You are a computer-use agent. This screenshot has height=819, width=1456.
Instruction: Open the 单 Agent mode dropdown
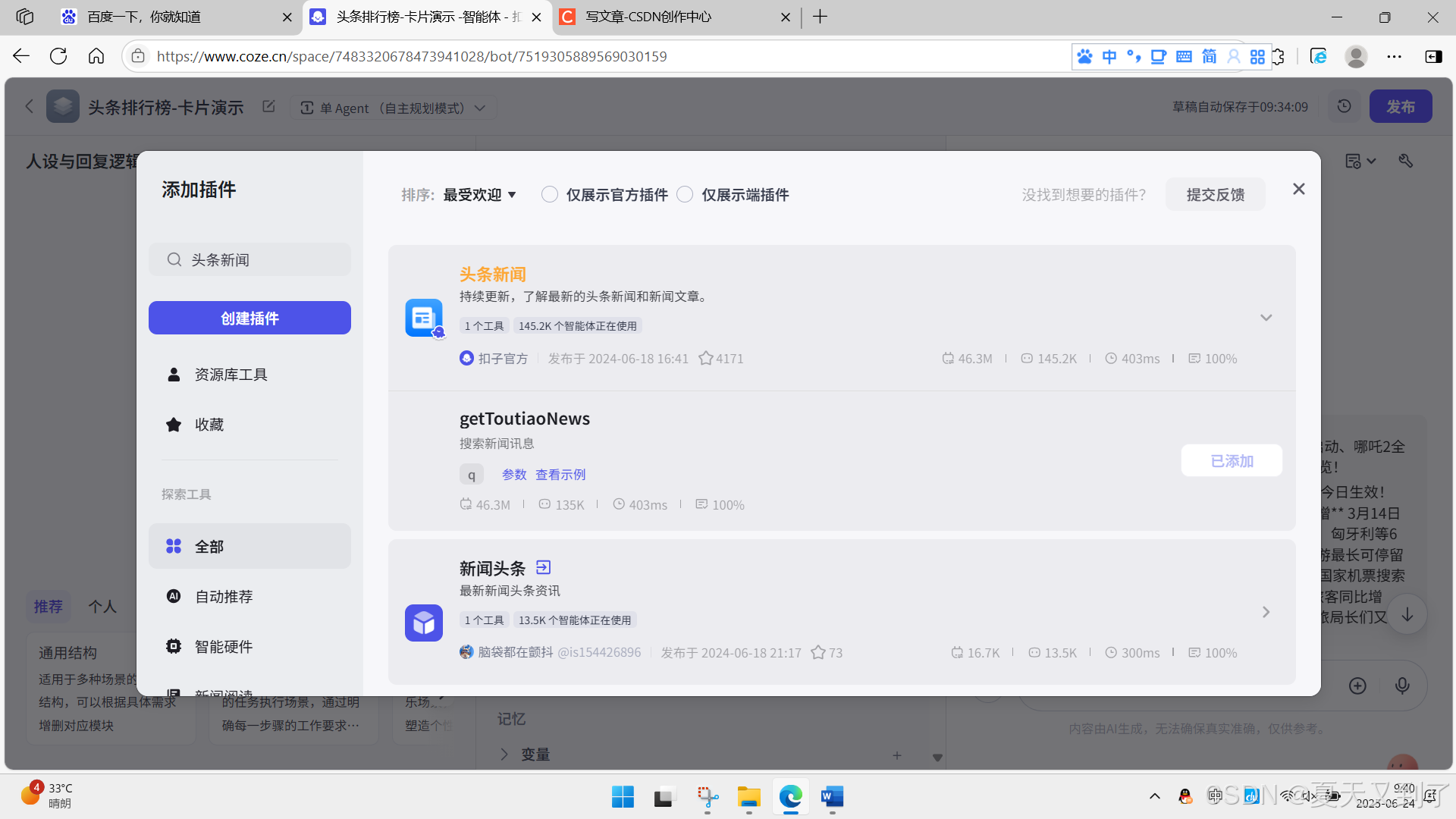point(394,108)
